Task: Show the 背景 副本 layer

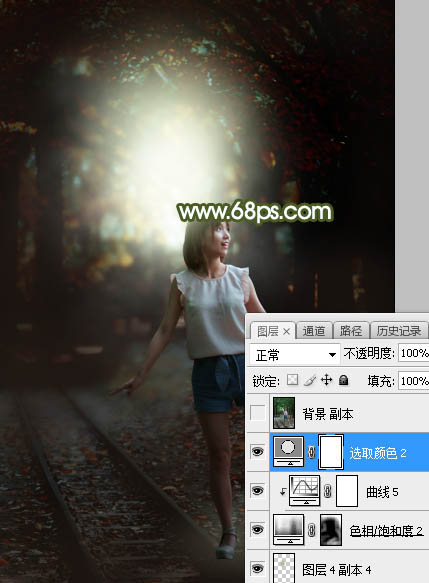Action: (258, 413)
